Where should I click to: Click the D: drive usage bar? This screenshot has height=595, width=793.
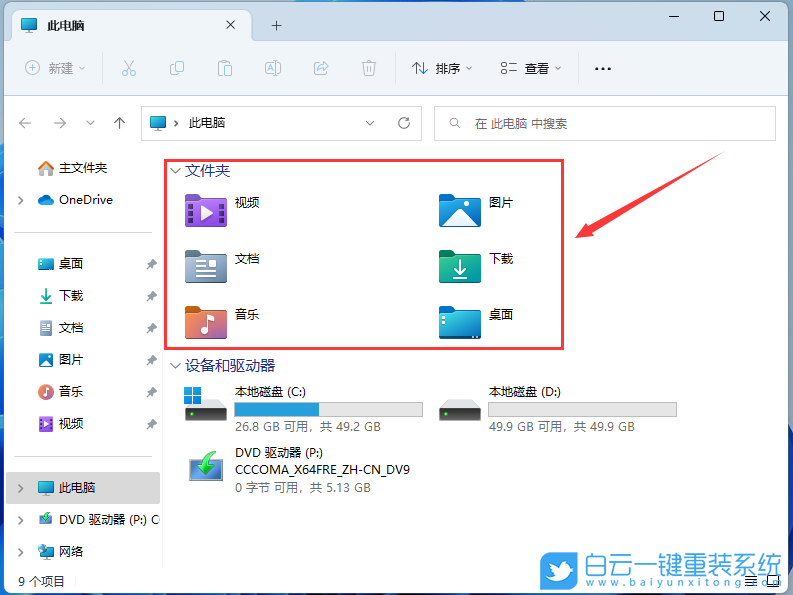(x=583, y=409)
